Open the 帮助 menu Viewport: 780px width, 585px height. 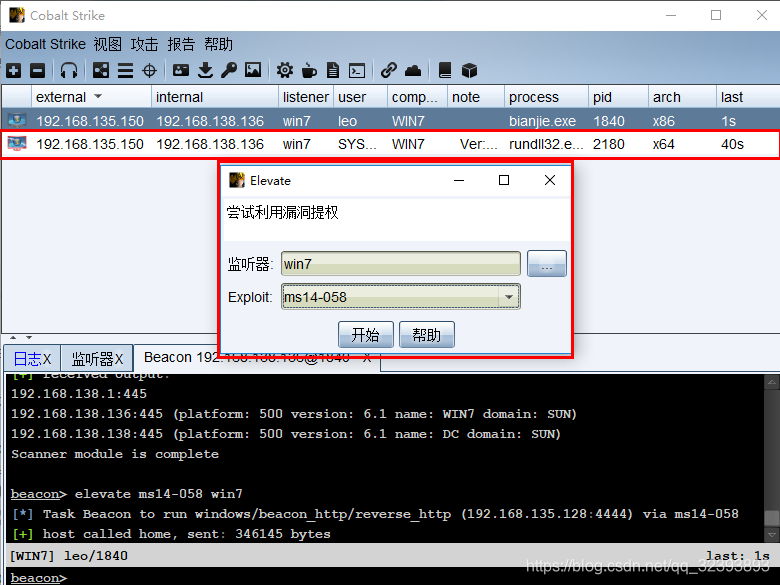218,44
